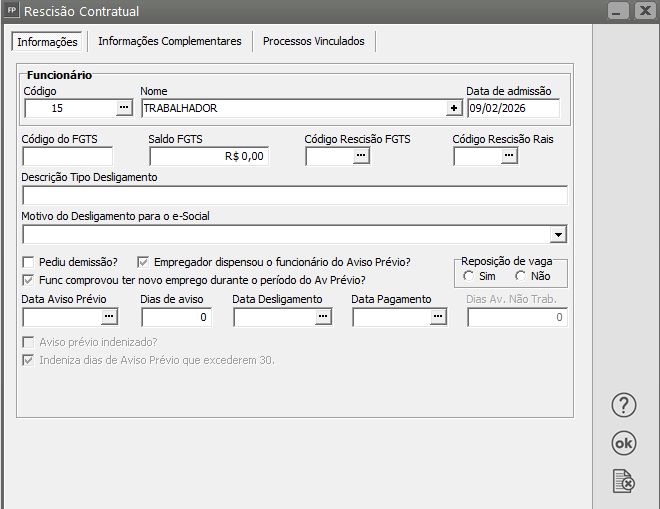This screenshot has height=509, width=660.
Task: Open employee Código lookup ellipsis button
Action: tap(124, 108)
